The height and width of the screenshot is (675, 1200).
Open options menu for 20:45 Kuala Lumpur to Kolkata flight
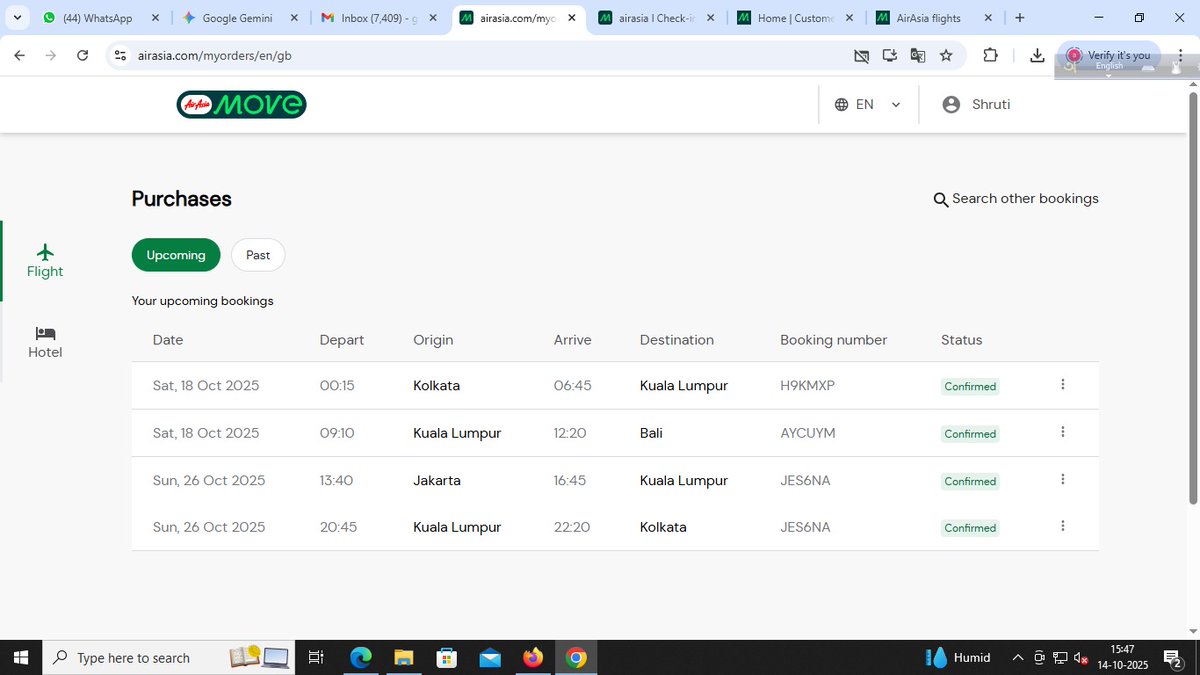pyautogui.click(x=1062, y=526)
